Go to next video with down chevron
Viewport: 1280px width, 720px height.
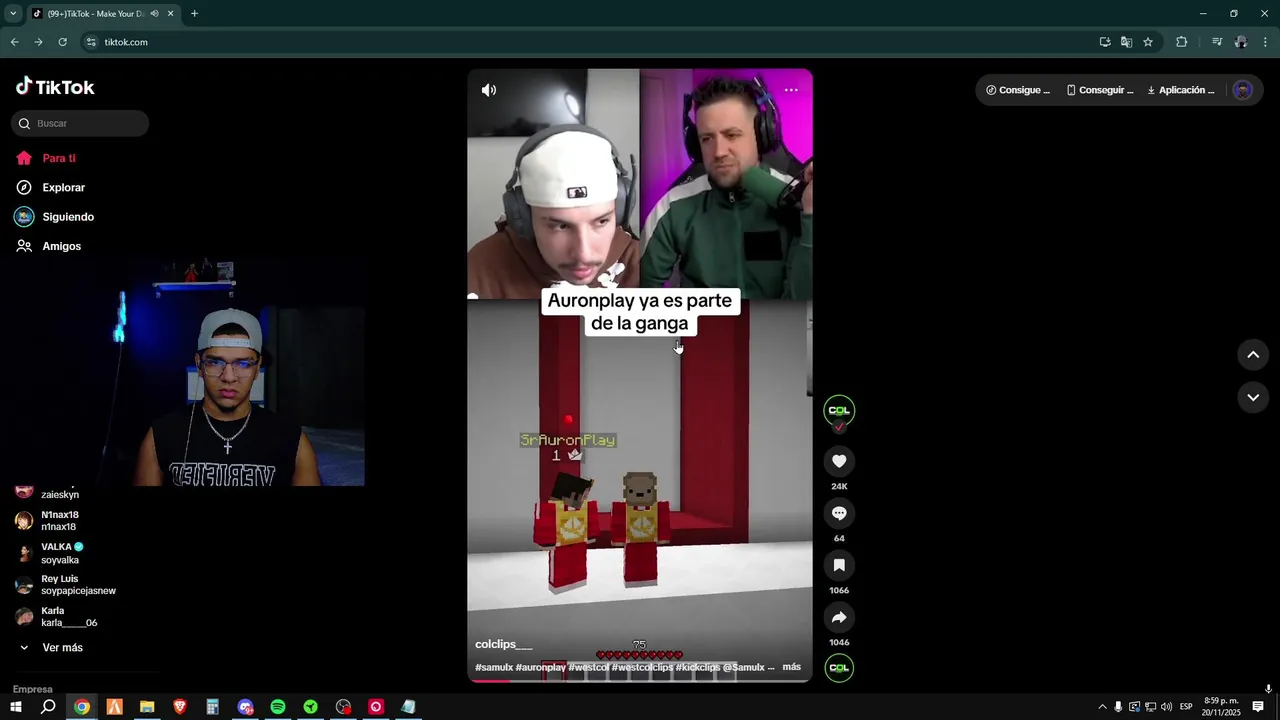pyautogui.click(x=1253, y=397)
